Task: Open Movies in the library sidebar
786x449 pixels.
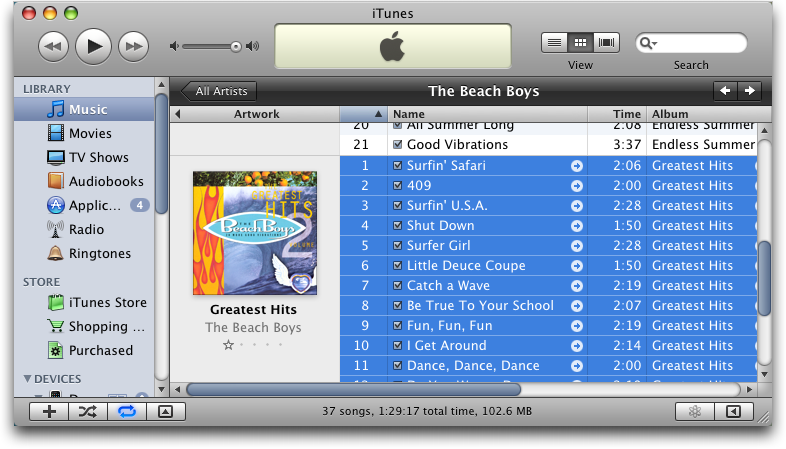Action: tap(84, 133)
